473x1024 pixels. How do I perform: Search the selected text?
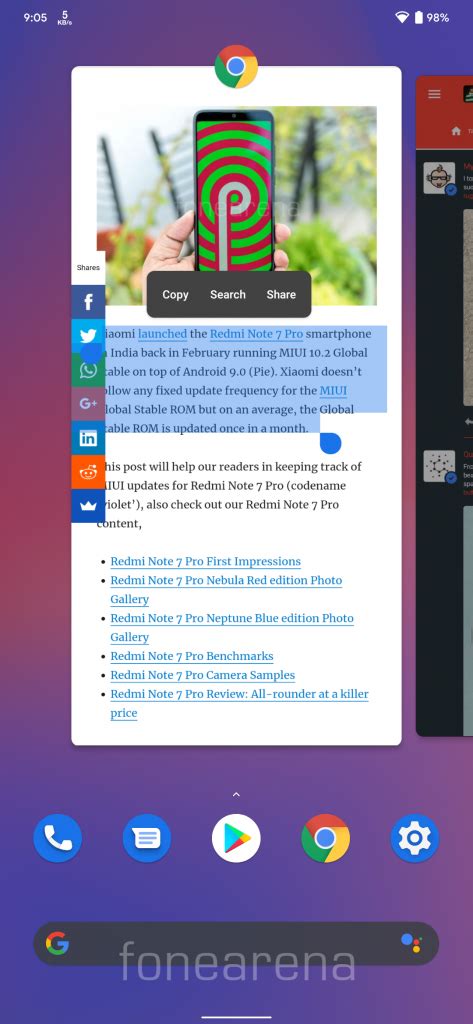227,295
